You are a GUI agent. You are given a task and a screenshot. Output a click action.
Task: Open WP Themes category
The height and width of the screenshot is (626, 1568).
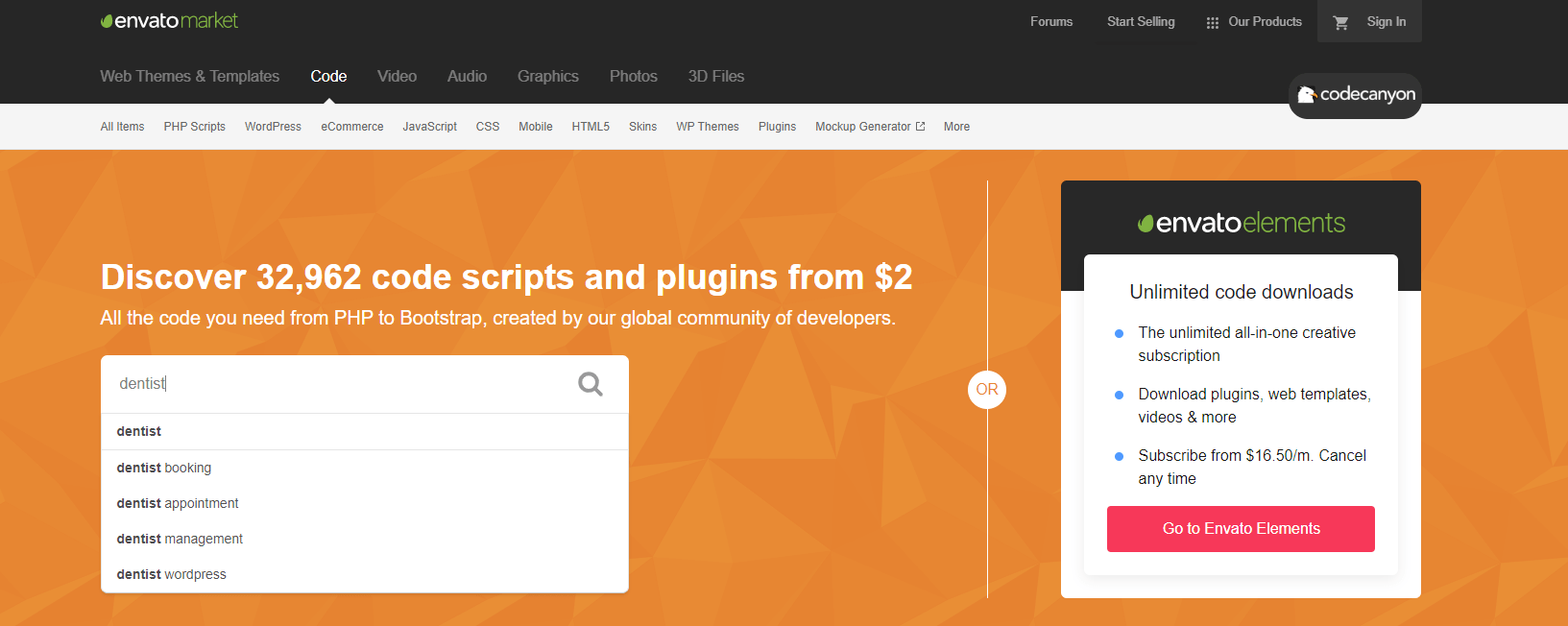click(708, 127)
